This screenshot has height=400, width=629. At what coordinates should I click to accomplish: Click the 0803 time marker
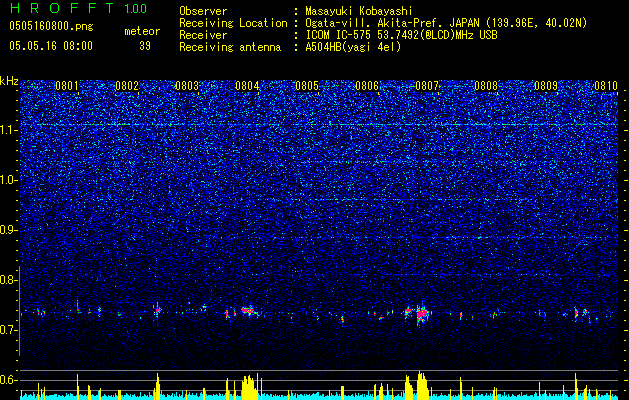[x=187, y=86]
